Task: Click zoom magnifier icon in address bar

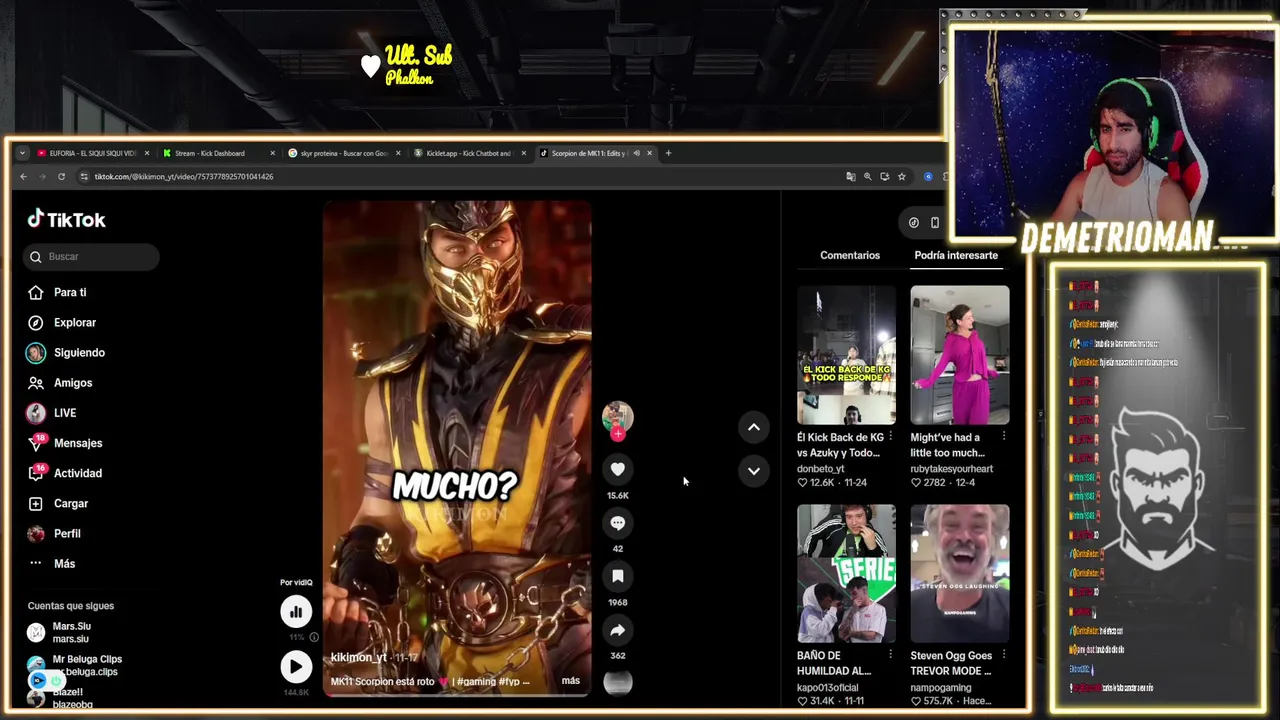Action: pos(868,176)
